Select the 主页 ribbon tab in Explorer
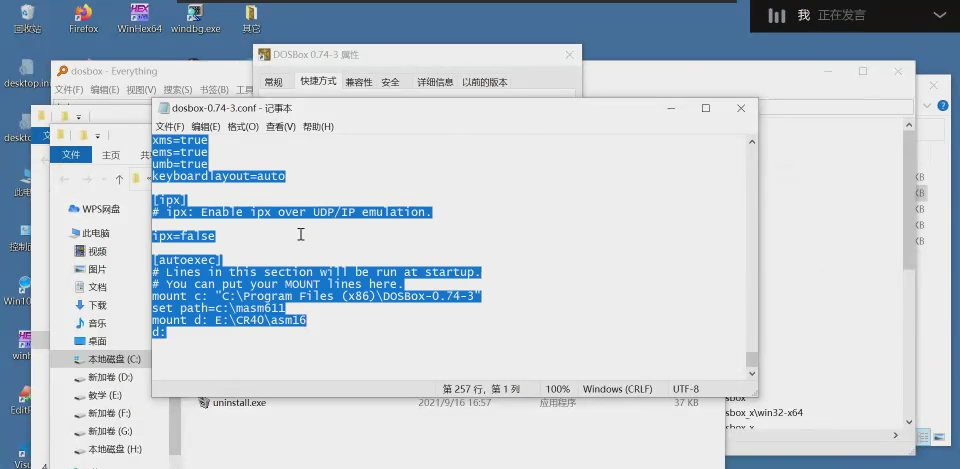This screenshot has width=960, height=469. pyautogui.click(x=111, y=155)
